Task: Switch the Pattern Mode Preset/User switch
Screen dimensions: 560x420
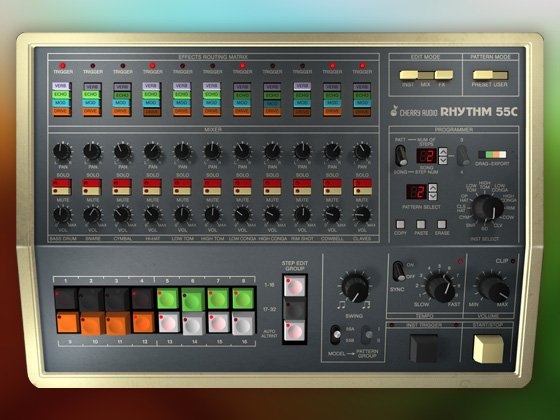Action: [x=490, y=75]
